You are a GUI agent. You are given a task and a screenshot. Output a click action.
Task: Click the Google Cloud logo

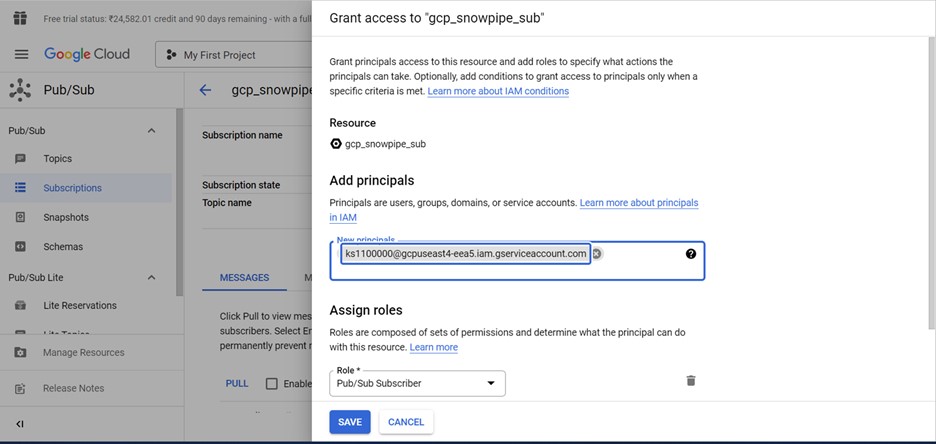coord(87,54)
